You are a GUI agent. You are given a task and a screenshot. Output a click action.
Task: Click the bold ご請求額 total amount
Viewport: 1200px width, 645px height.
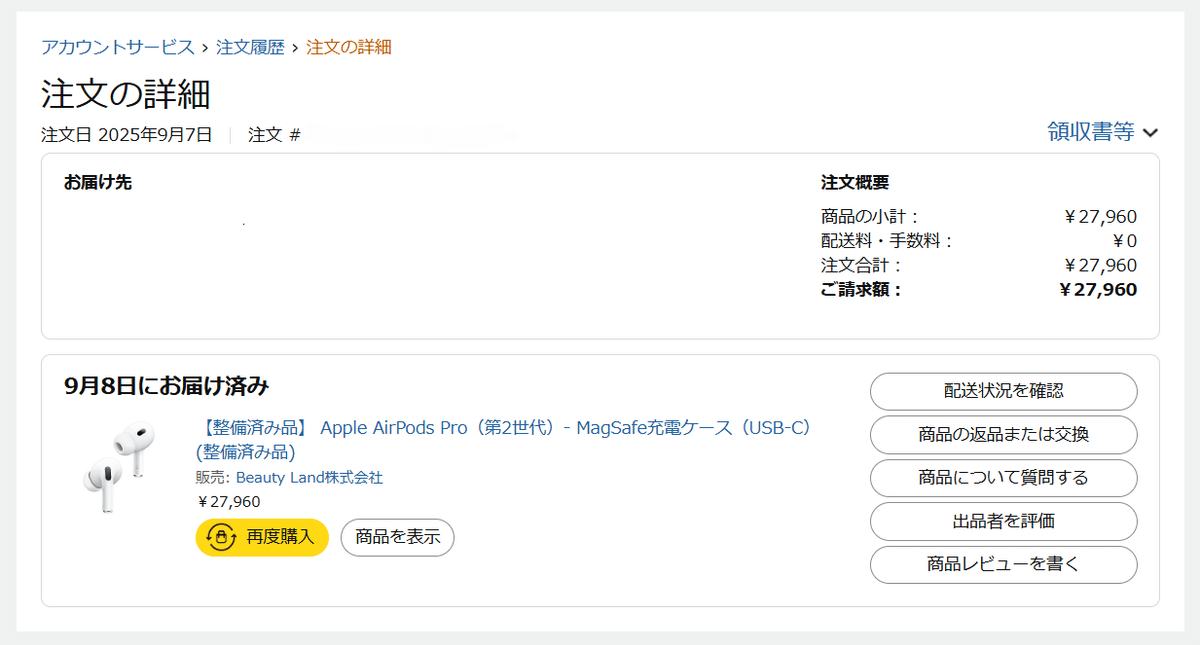pyautogui.click(x=1097, y=290)
